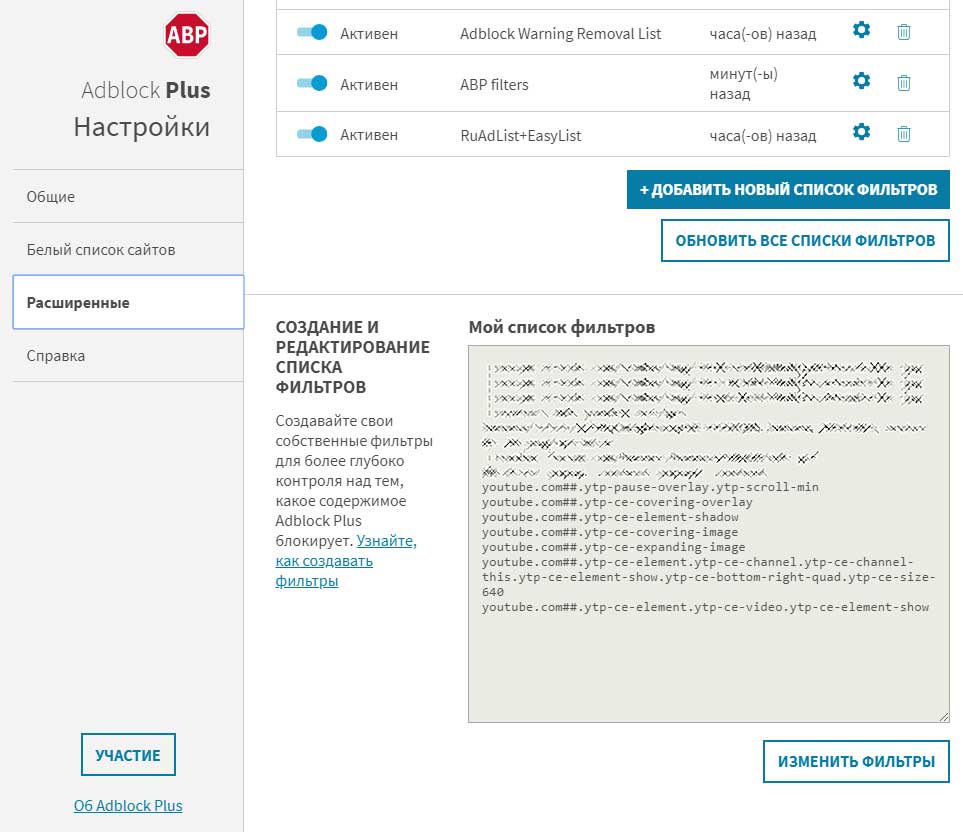Click Добавить новый список фильтров button

788,189
